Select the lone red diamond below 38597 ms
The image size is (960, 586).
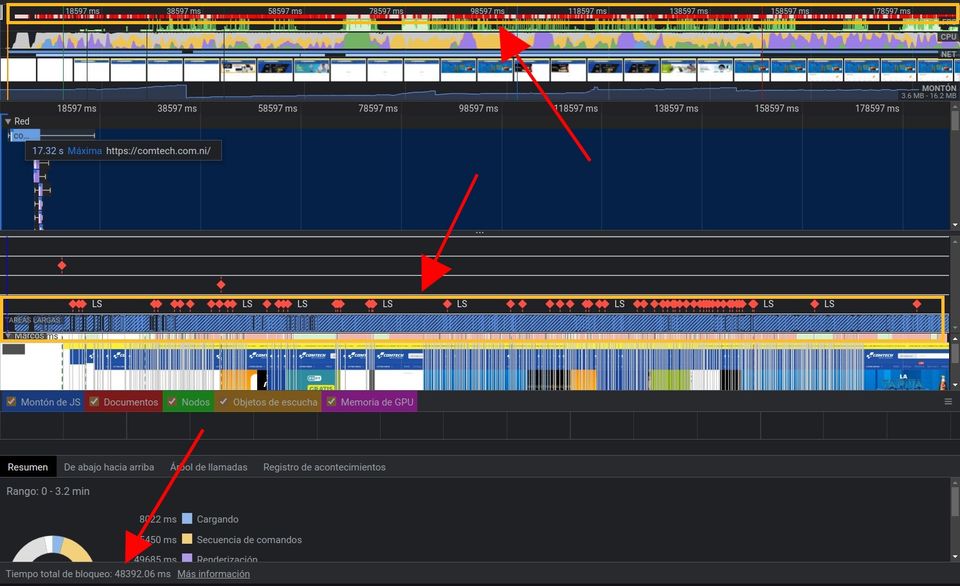tap(221, 284)
